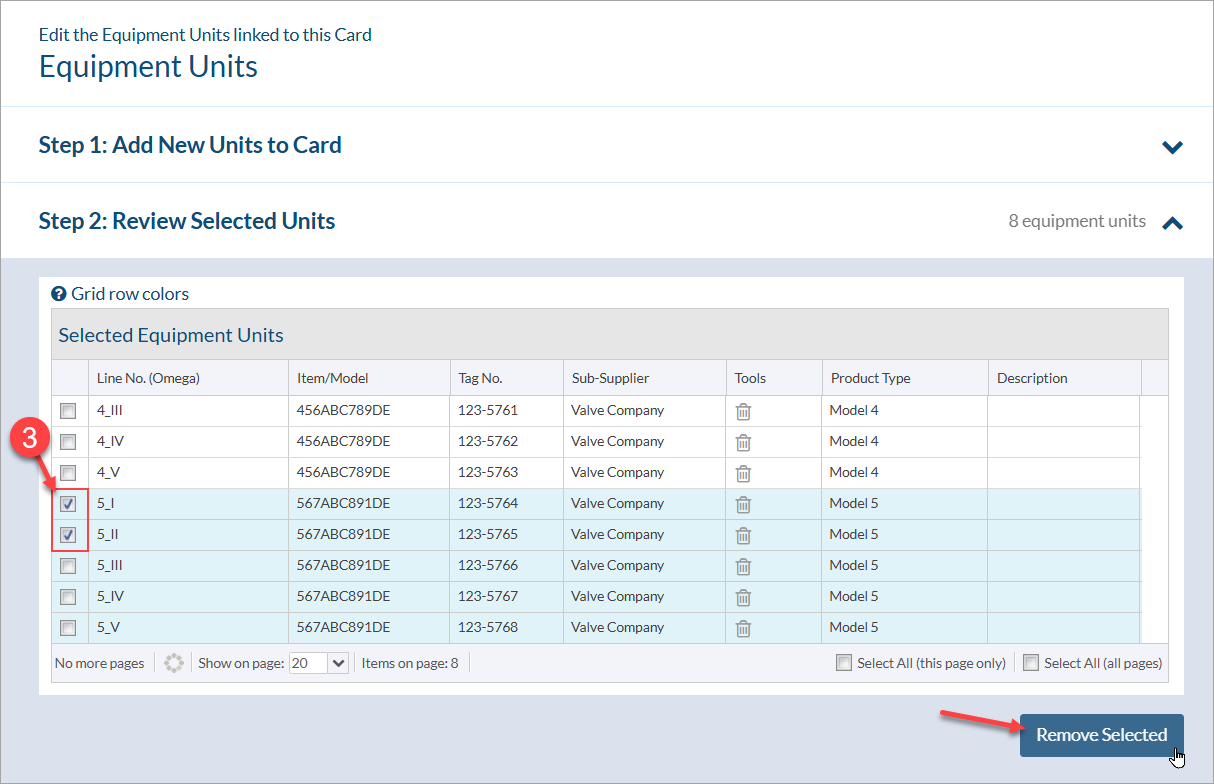Sort by the Description column header
The width and height of the screenshot is (1214, 784).
click(1064, 378)
